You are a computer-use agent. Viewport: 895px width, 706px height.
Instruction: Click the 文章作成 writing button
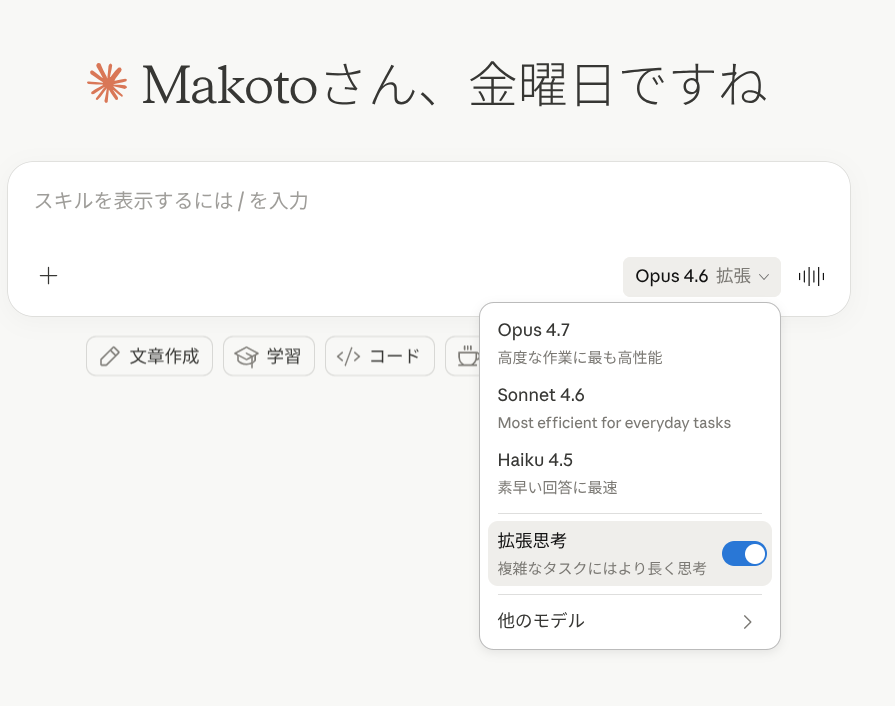149,356
